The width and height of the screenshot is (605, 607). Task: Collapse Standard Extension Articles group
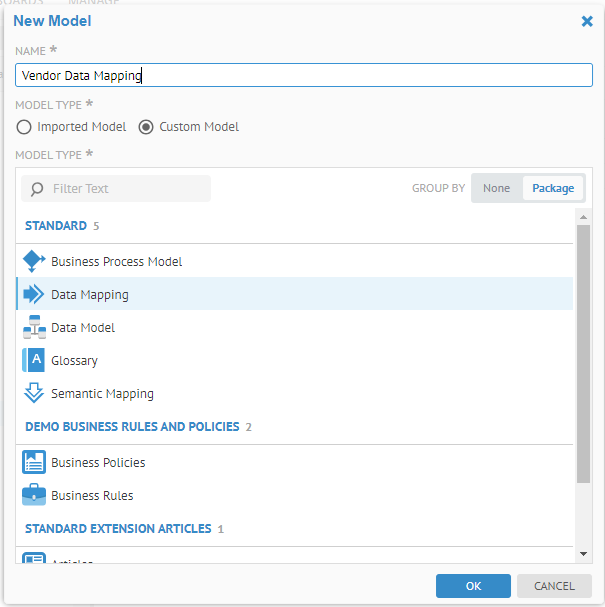(118, 528)
